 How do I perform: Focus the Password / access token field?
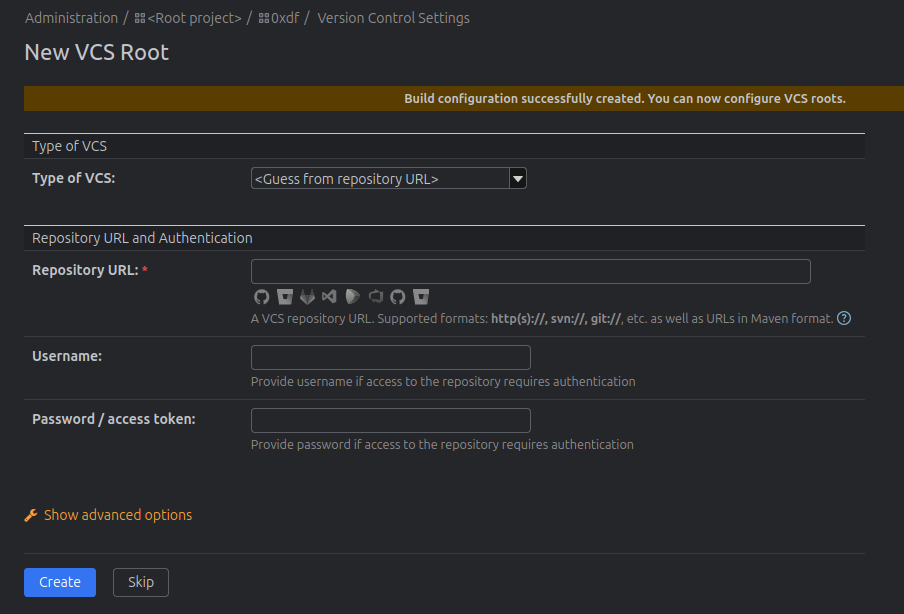point(390,420)
